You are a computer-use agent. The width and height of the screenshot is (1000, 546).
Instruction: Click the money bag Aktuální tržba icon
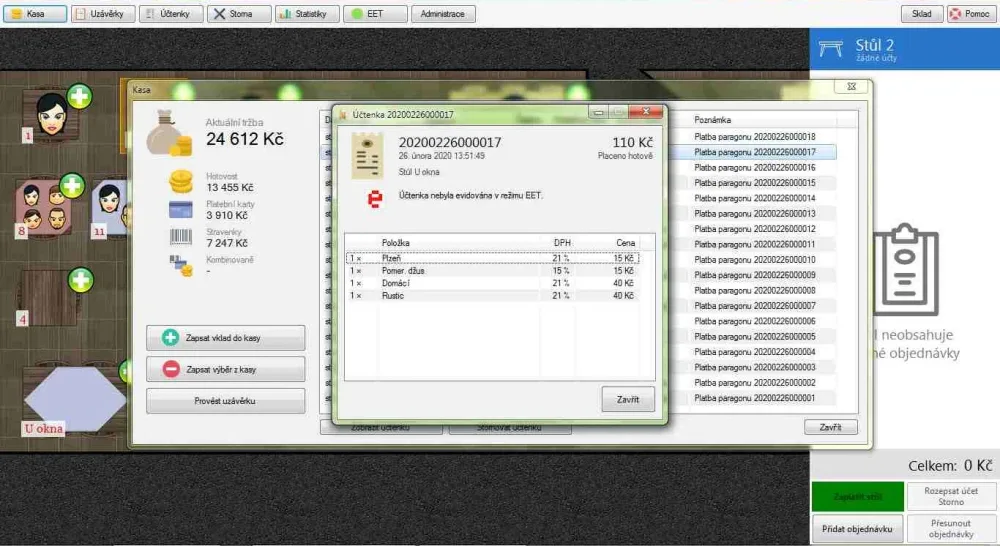click(x=167, y=133)
